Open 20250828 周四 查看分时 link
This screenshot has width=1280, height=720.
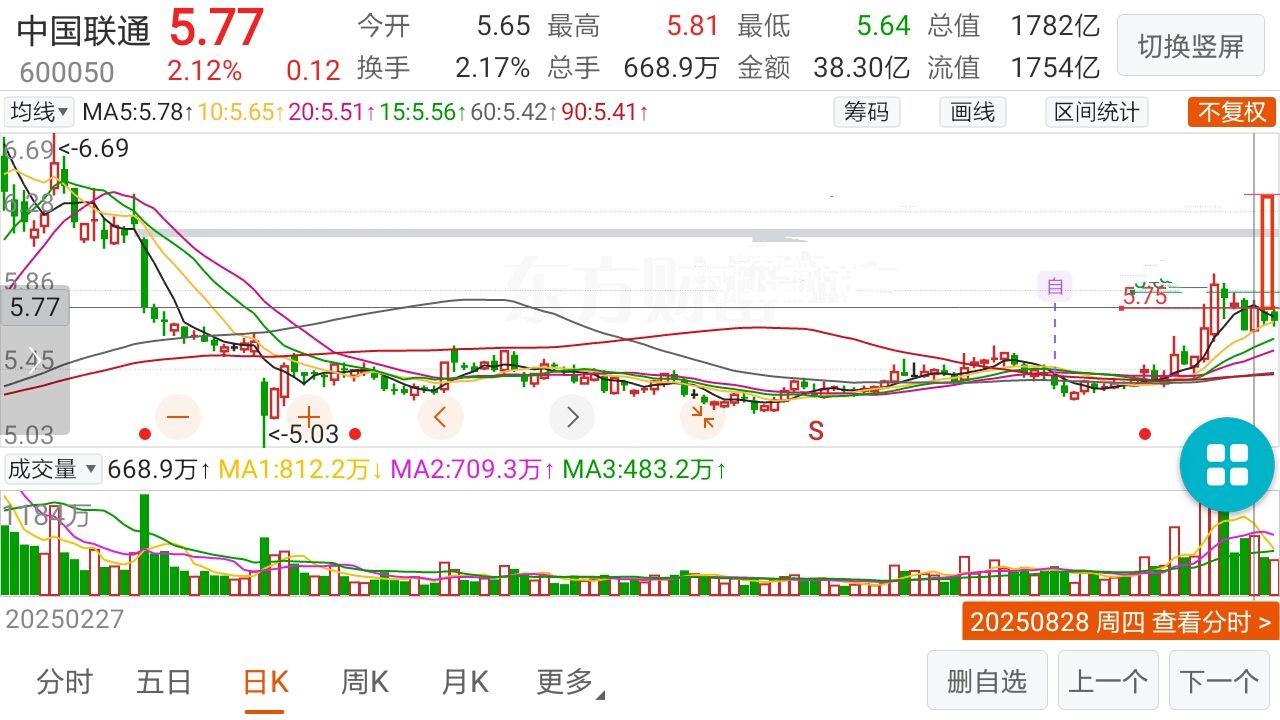tap(1120, 621)
